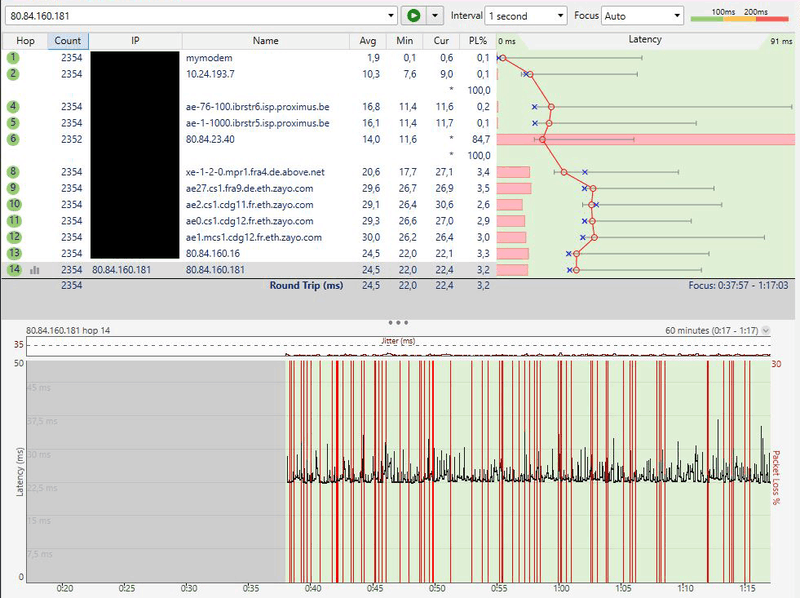Click the 1:00 time axis marker
This screenshot has width=800, height=598.
pyautogui.click(x=561, y=588)
